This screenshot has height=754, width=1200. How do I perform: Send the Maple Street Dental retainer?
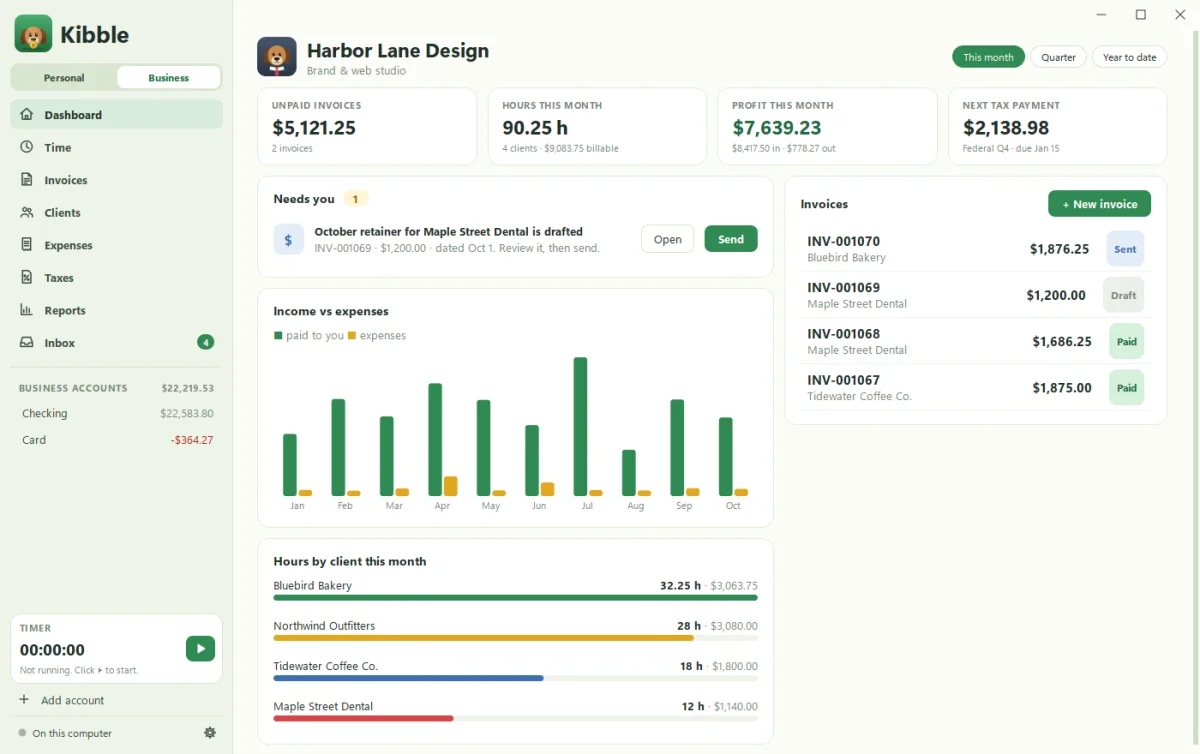click(x=731, y=239)
